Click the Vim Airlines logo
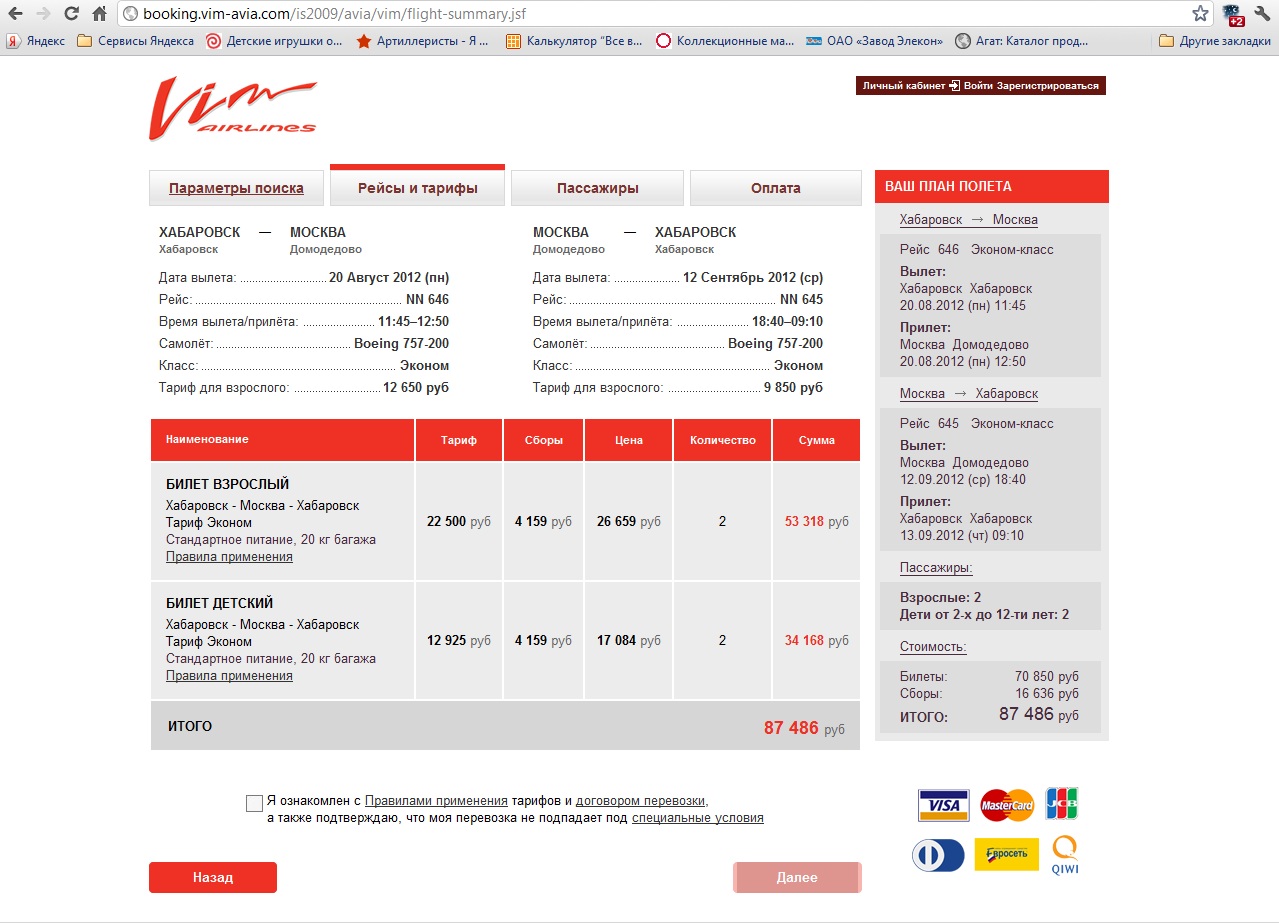Screen dimensions: 1279x923 (x=232, y=109)
